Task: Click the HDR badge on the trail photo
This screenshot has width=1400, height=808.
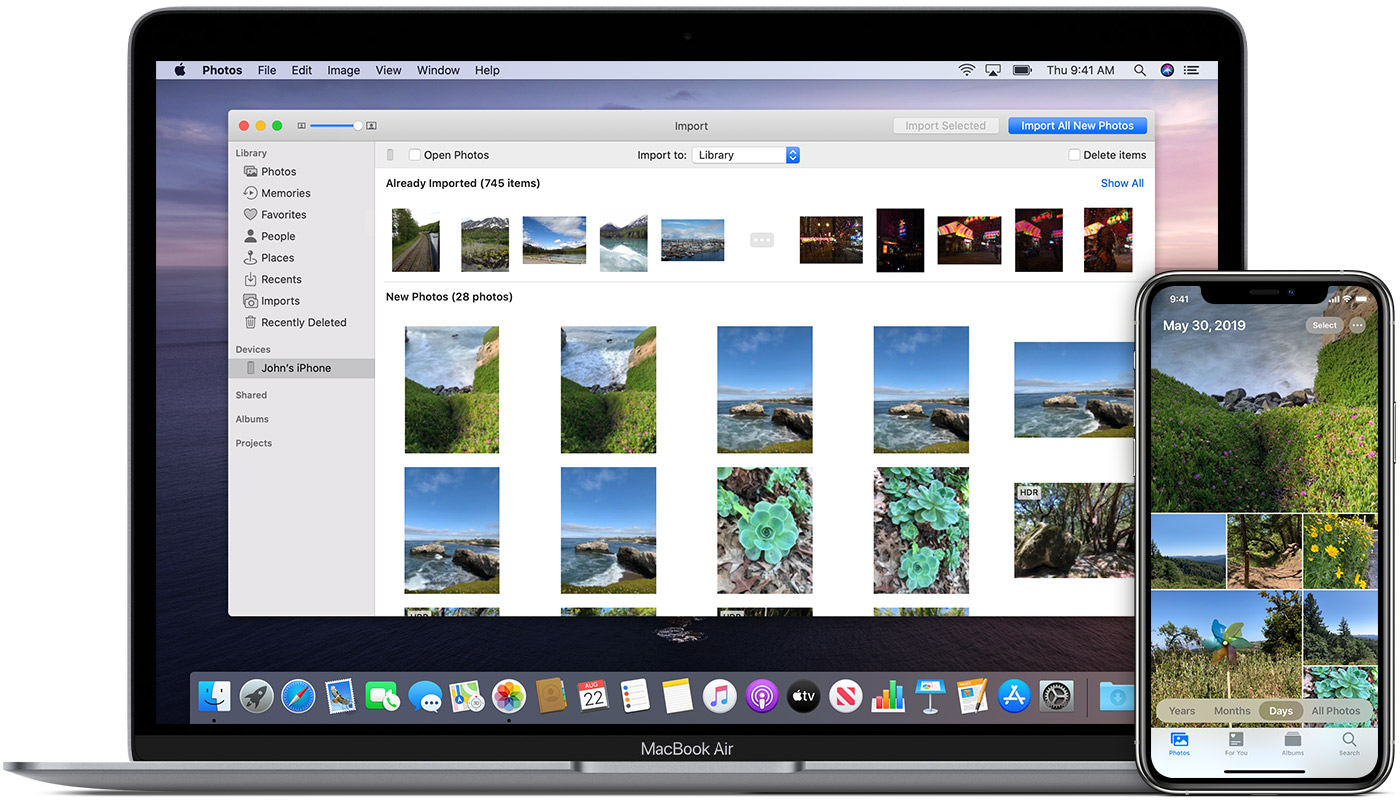Action: click(x=1028, y=492)
